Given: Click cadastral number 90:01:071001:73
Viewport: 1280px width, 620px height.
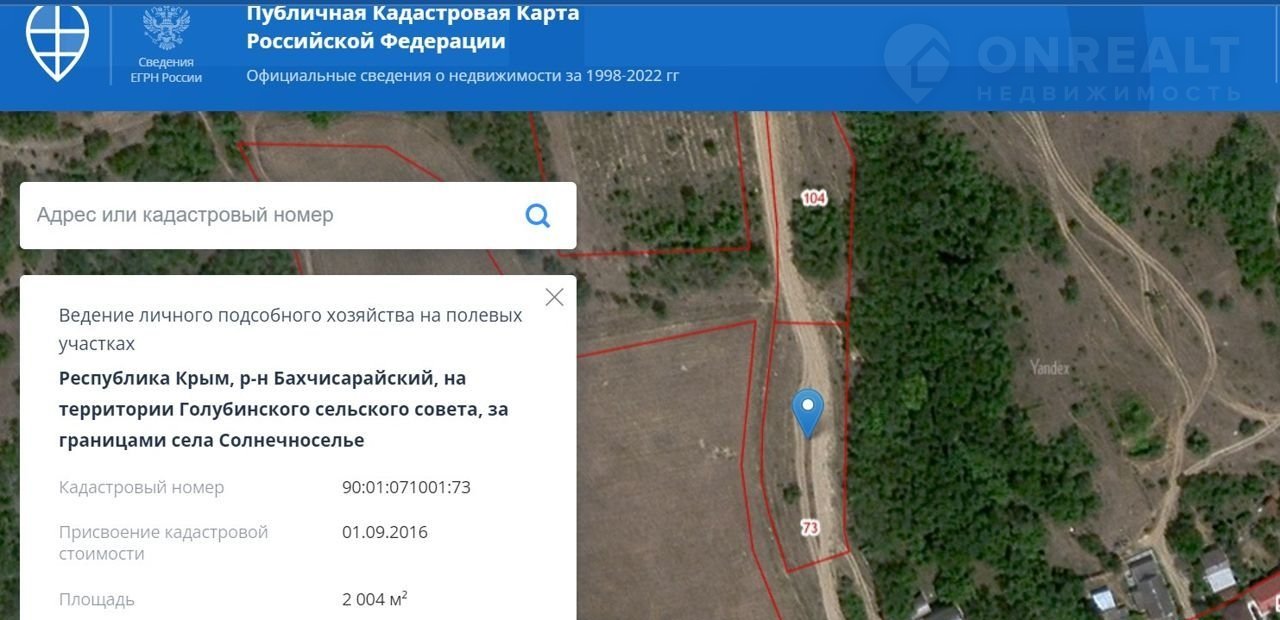Looking at the screenshot, I should click(x=406, y=487).
